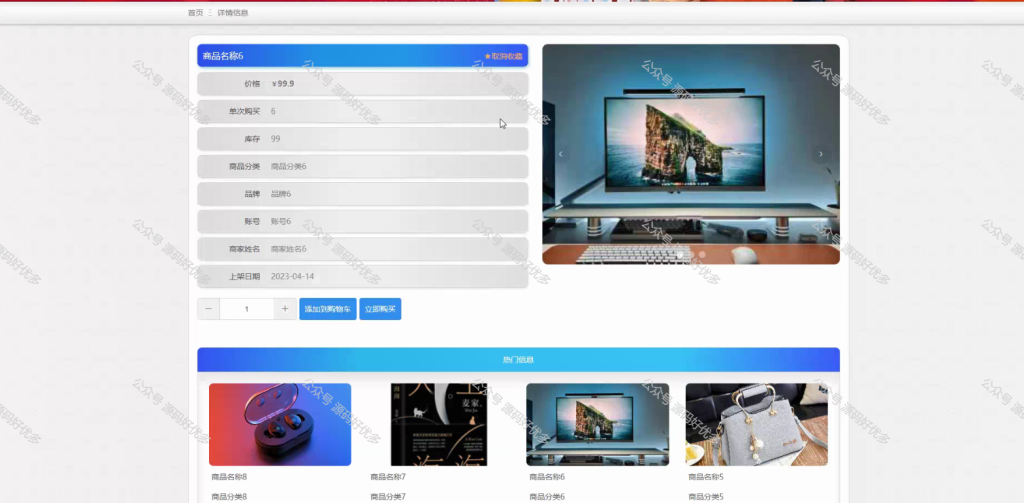Click 商品名称5 title under handbag
Viewport: 1024px width, 503px height.
pyautogui.click(x=706, y=477)
